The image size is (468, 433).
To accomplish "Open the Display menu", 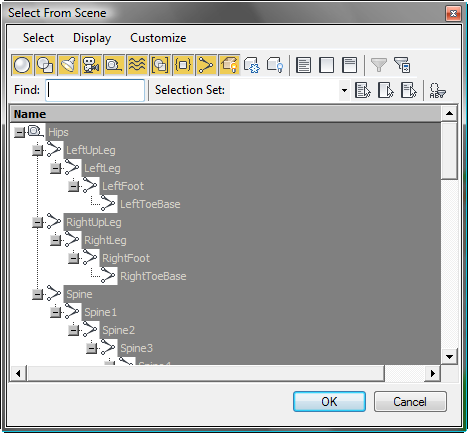I will (x=92, y=38).
